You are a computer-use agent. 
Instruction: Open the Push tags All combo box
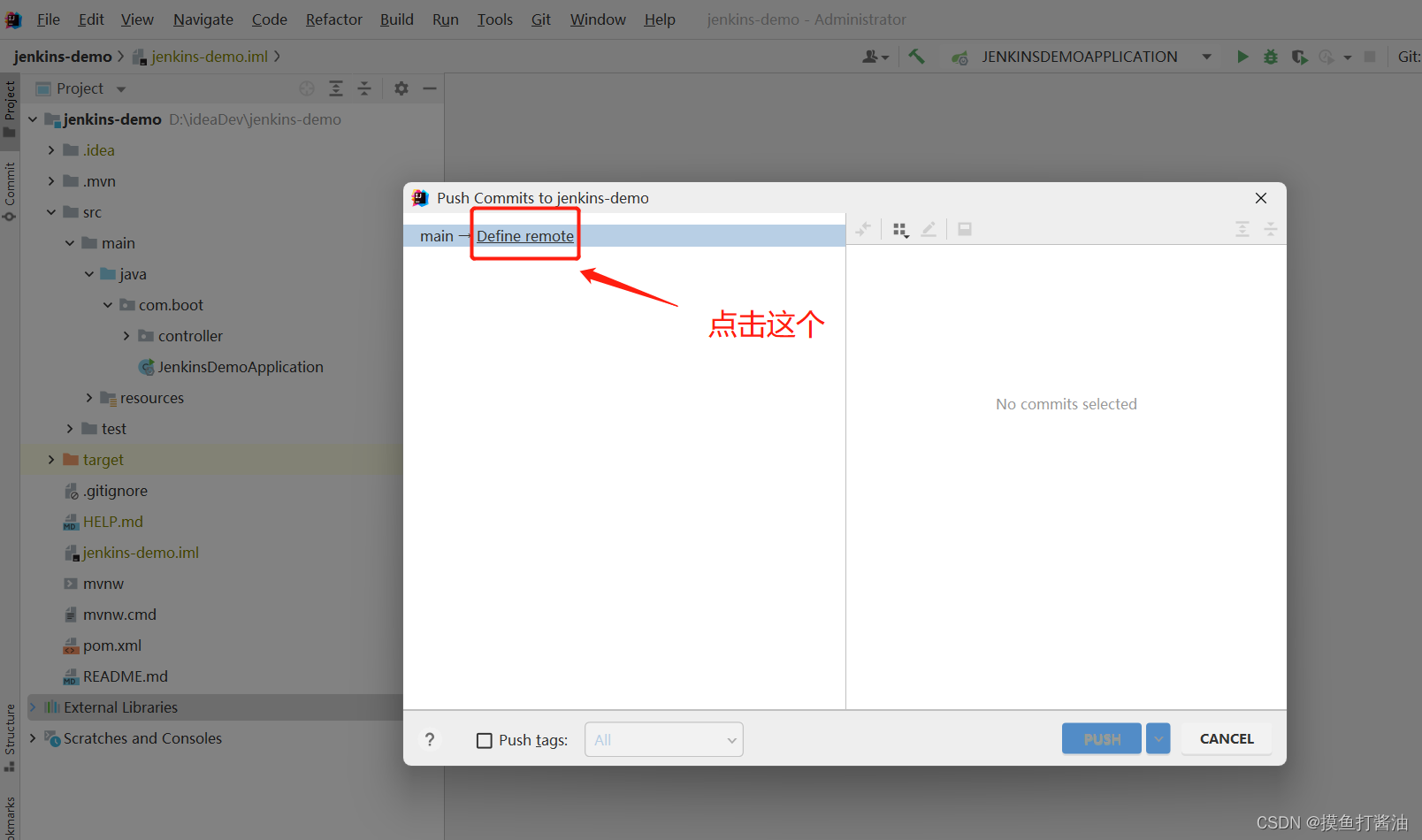pos(663,739)
